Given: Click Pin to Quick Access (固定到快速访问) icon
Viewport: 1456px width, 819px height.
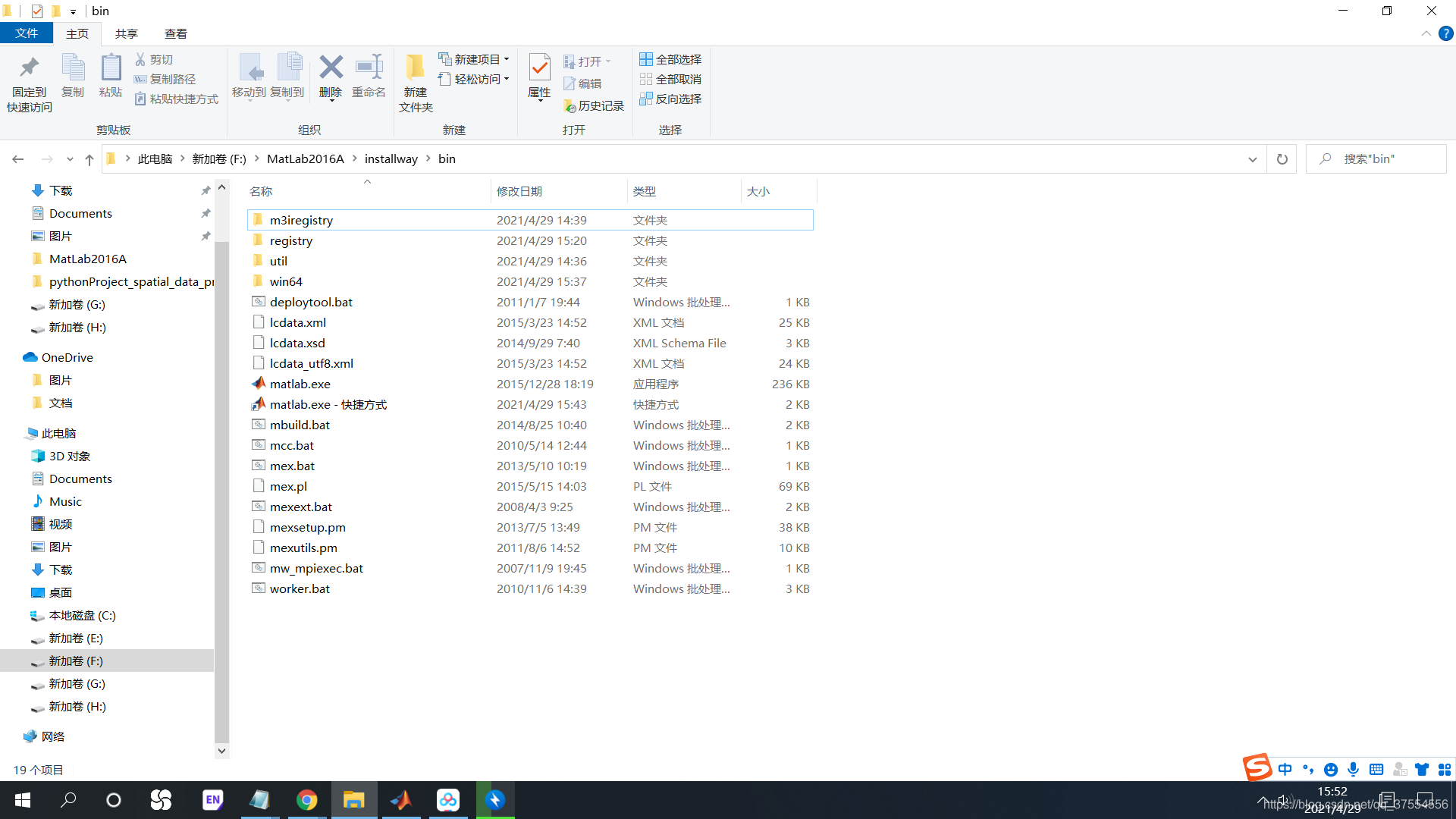Looking at the screenshot, I should tap(29, 68).
